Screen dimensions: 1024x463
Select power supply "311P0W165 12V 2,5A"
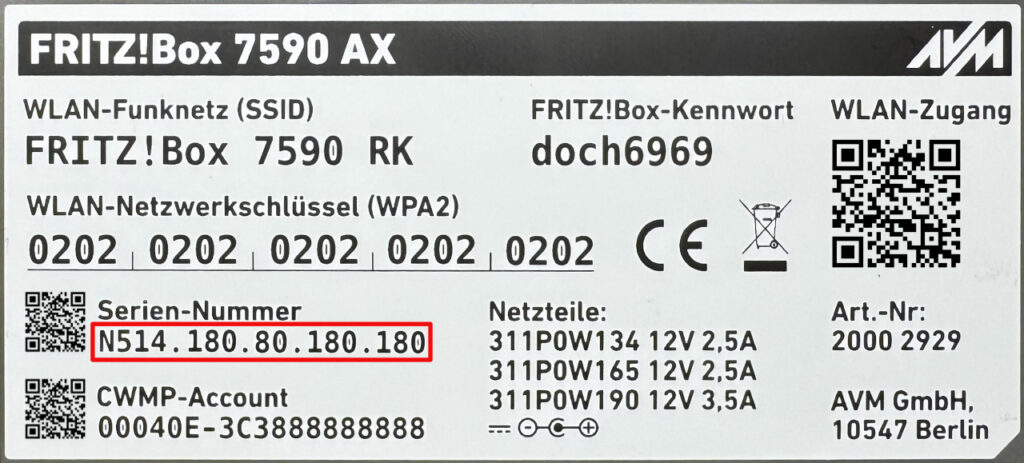[x=622, y=371]
